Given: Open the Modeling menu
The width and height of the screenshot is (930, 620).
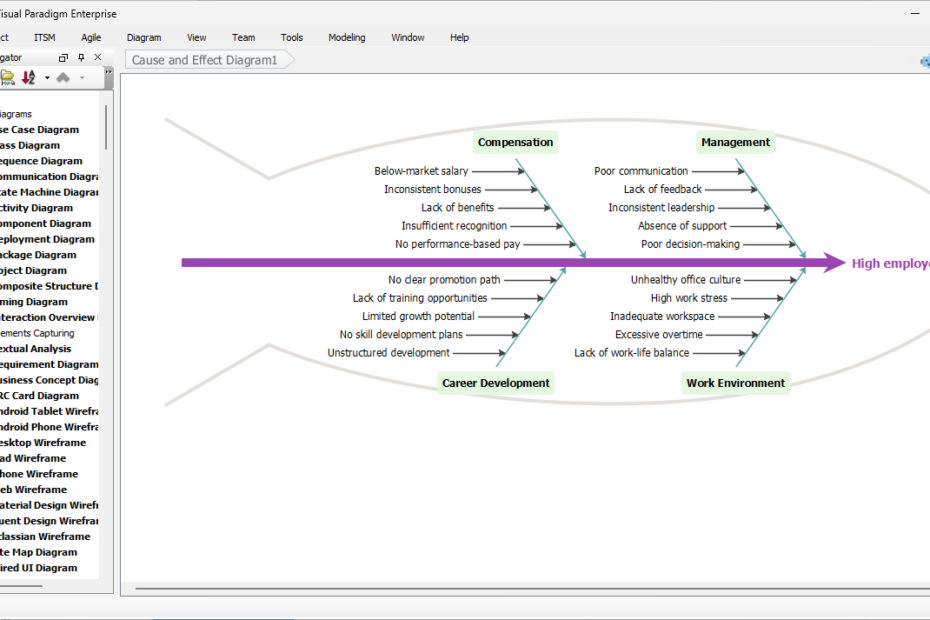Looking at the screenshot, I should [346, 37].
